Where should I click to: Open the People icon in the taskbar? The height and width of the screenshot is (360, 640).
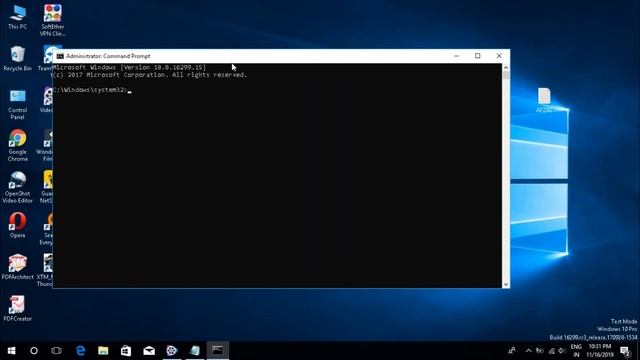point(511,351)
